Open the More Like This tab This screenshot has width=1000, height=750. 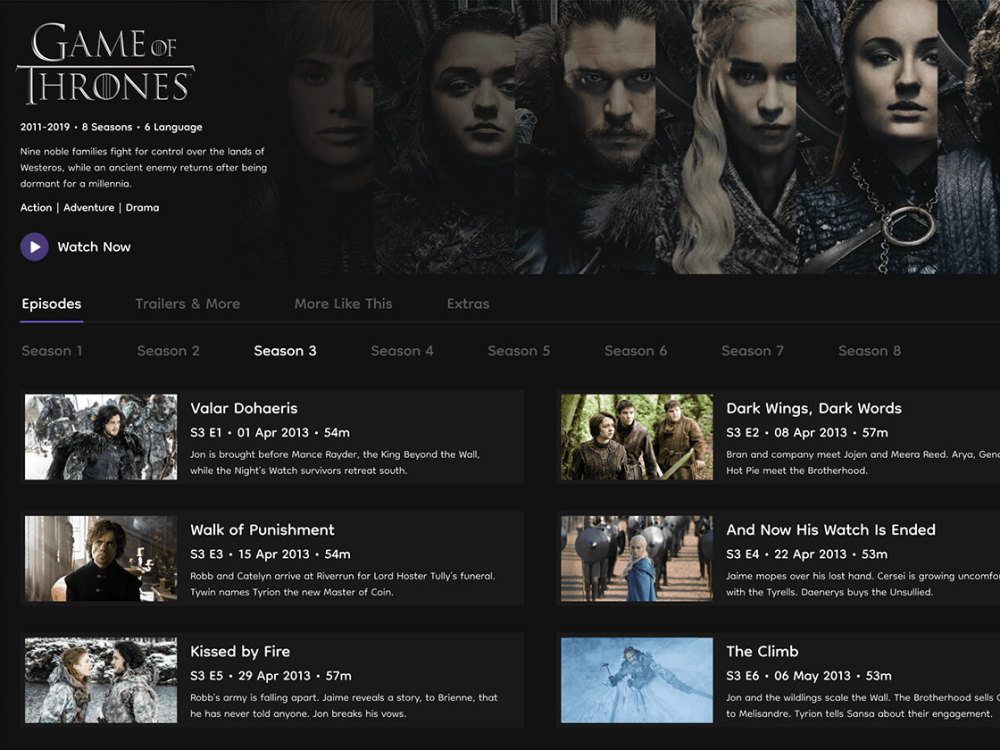343,303
